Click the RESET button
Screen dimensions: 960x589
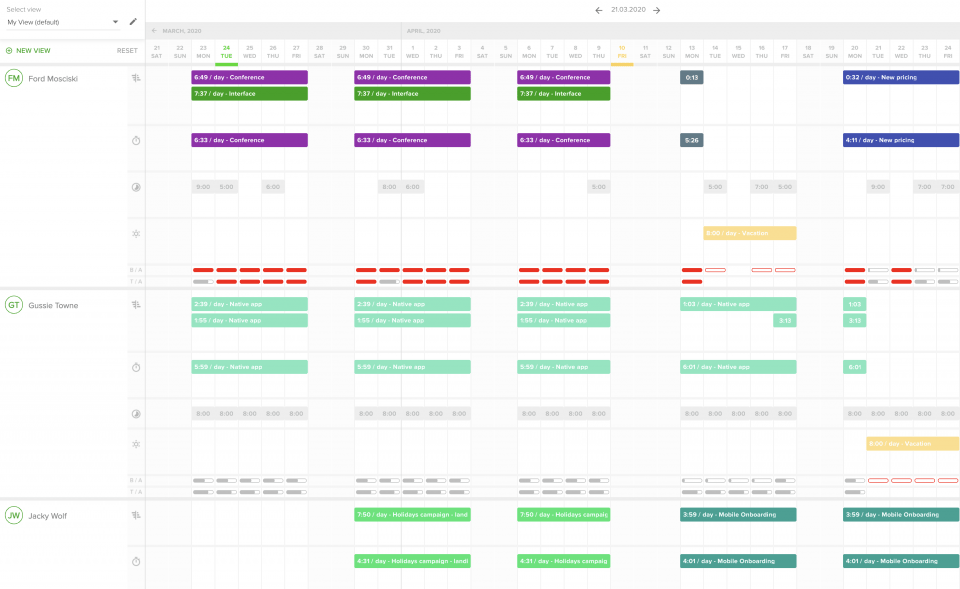pos(127,51)
